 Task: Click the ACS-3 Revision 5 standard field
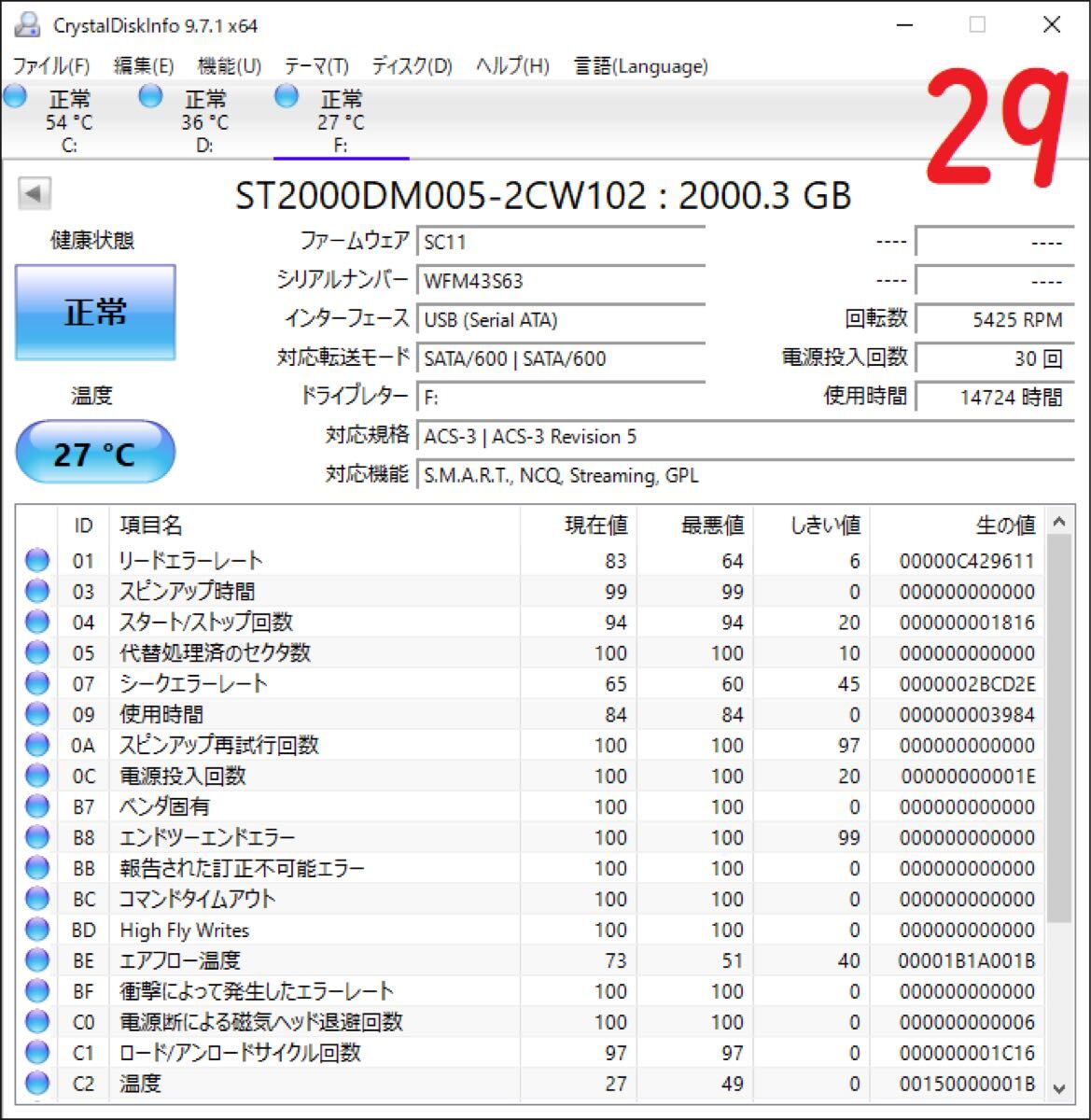745,437
